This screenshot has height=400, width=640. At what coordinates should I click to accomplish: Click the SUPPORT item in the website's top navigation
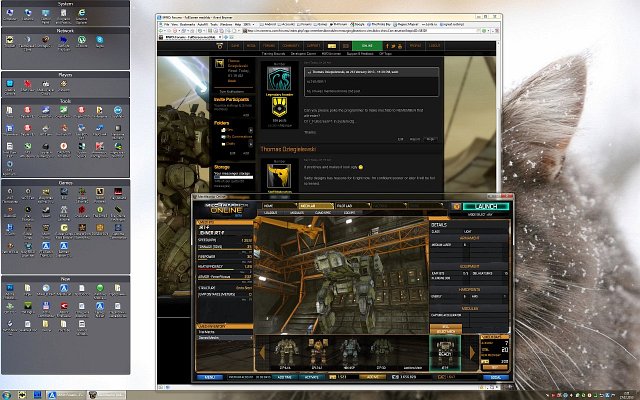(313, 46)
